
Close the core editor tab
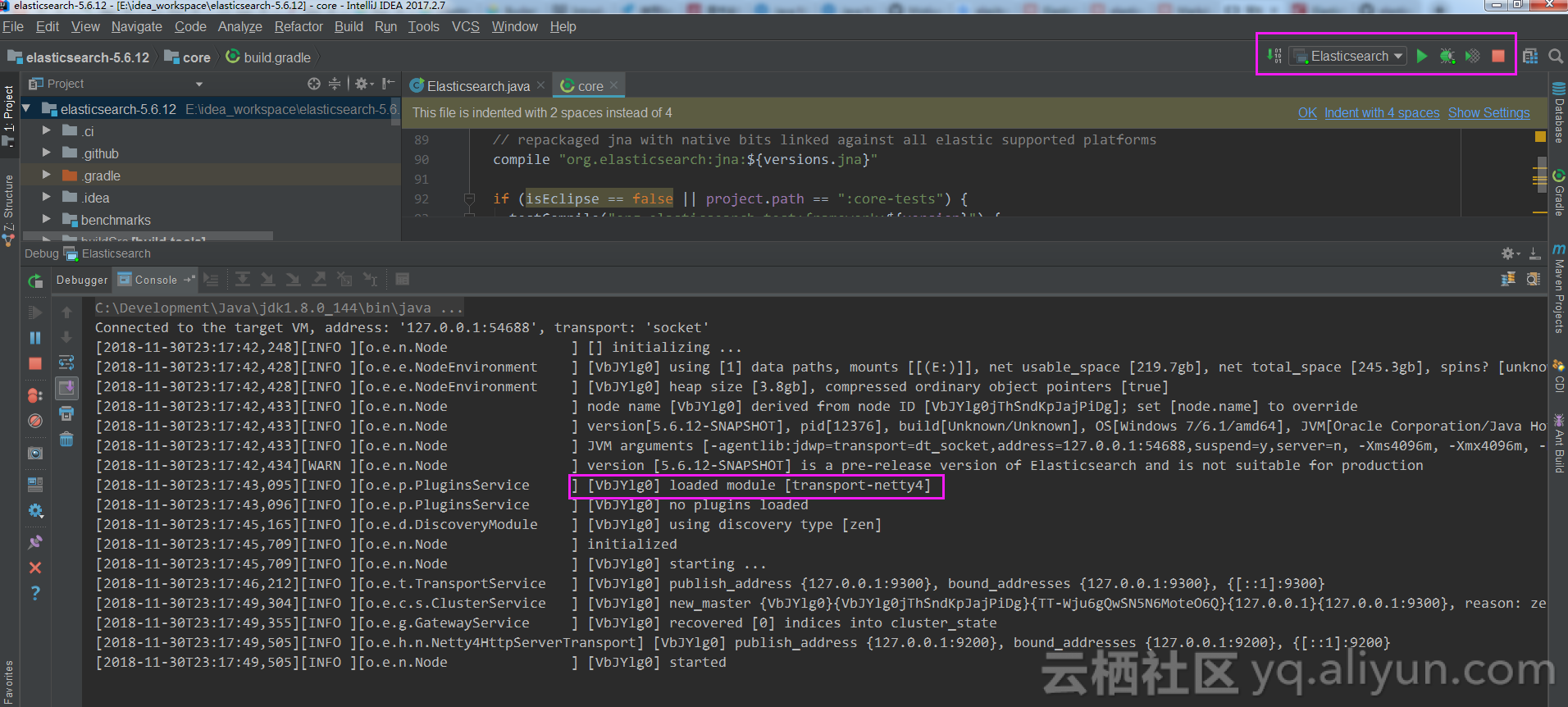pyautogui.click(x=613, y=85)
